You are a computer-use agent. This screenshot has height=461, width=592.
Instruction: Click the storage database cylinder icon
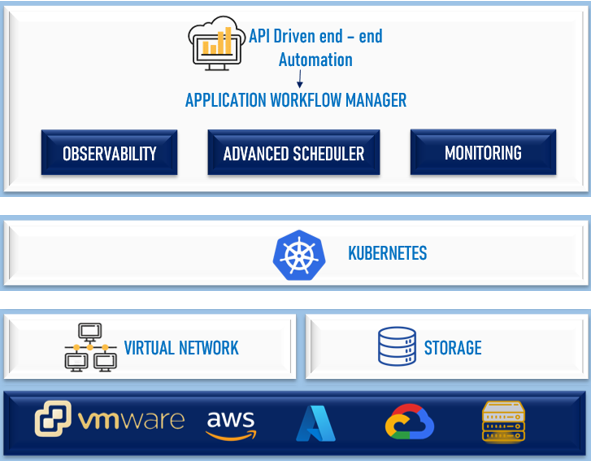[397, 346]
